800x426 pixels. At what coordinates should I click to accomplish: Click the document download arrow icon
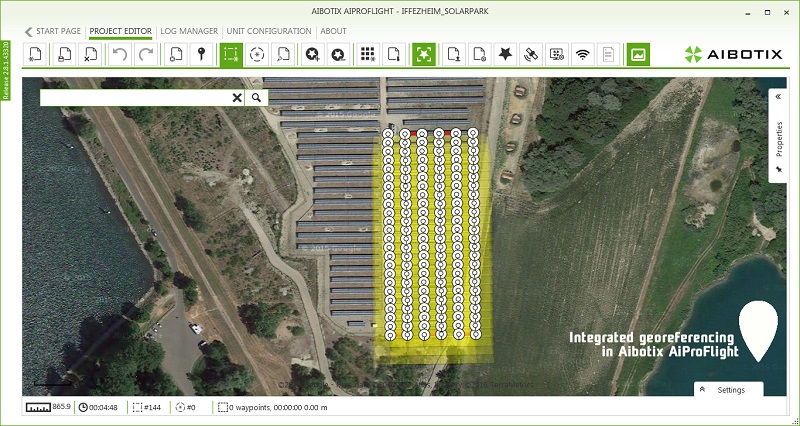point(394,54)
